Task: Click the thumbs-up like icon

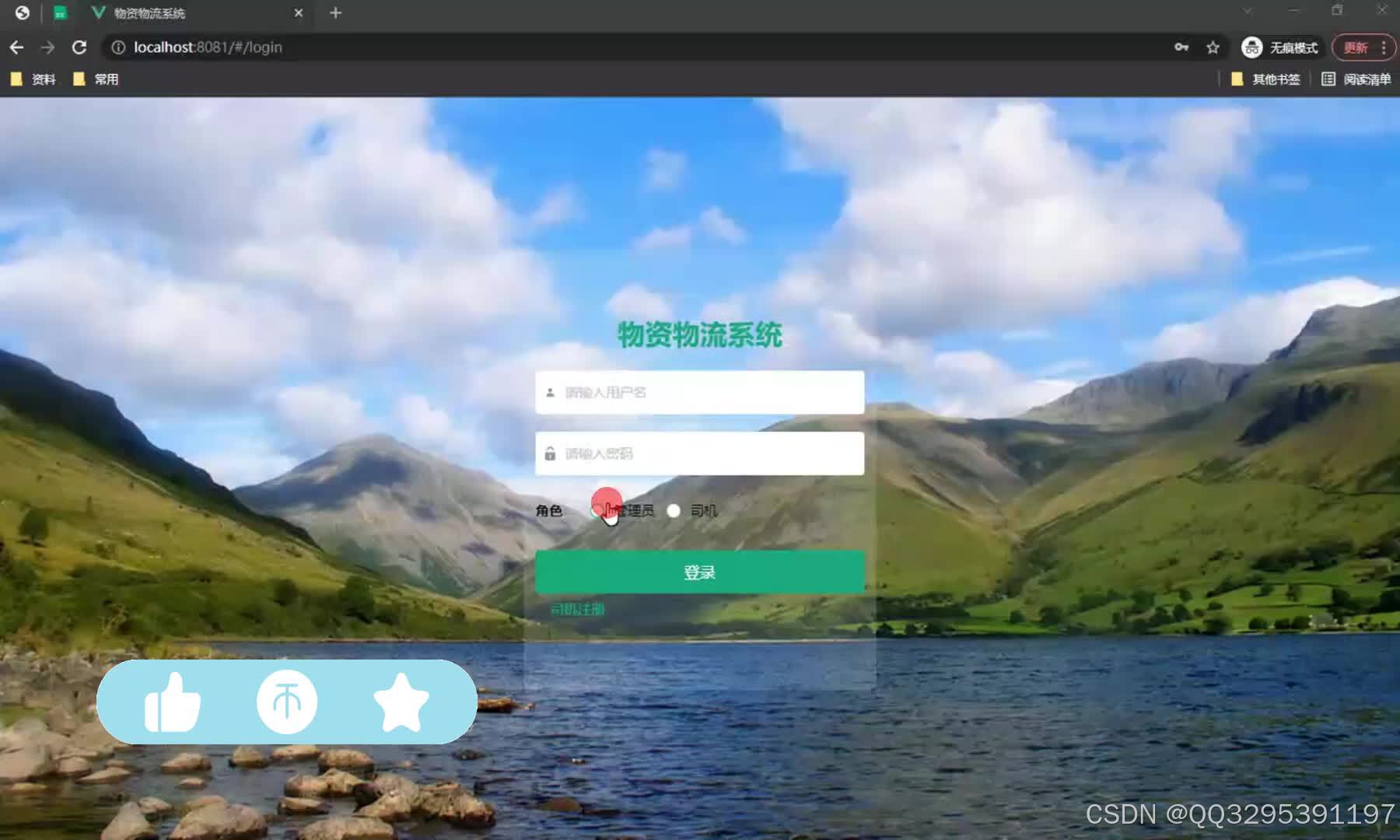Action: [x=172, y=702]
